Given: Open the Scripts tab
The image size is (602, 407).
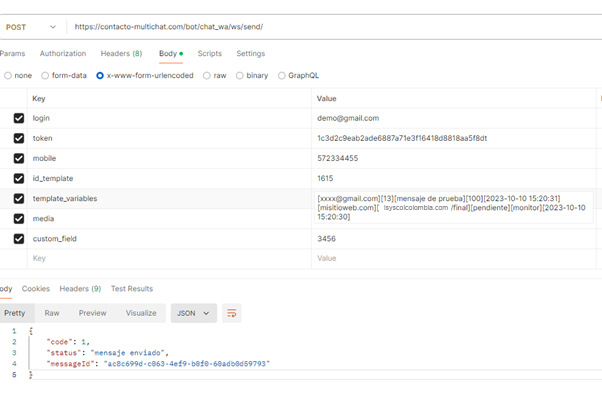Looking at the screenshot, I should pos(210,54).
